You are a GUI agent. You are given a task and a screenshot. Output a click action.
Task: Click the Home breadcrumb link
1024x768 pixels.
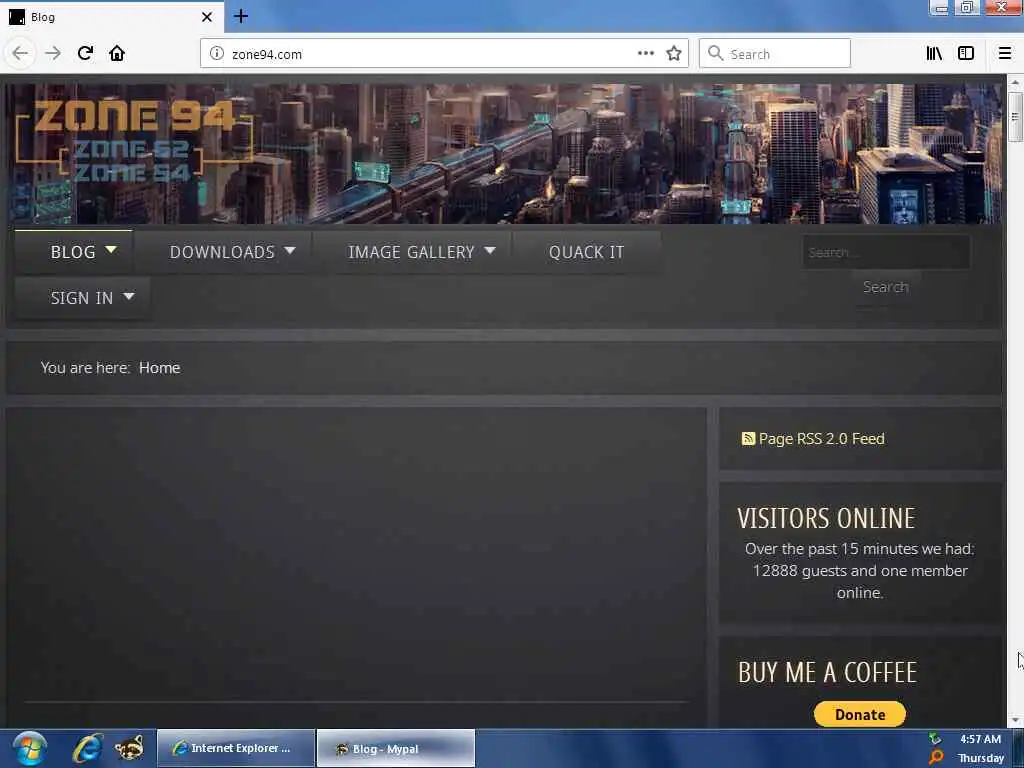click(x=159, y=368)
